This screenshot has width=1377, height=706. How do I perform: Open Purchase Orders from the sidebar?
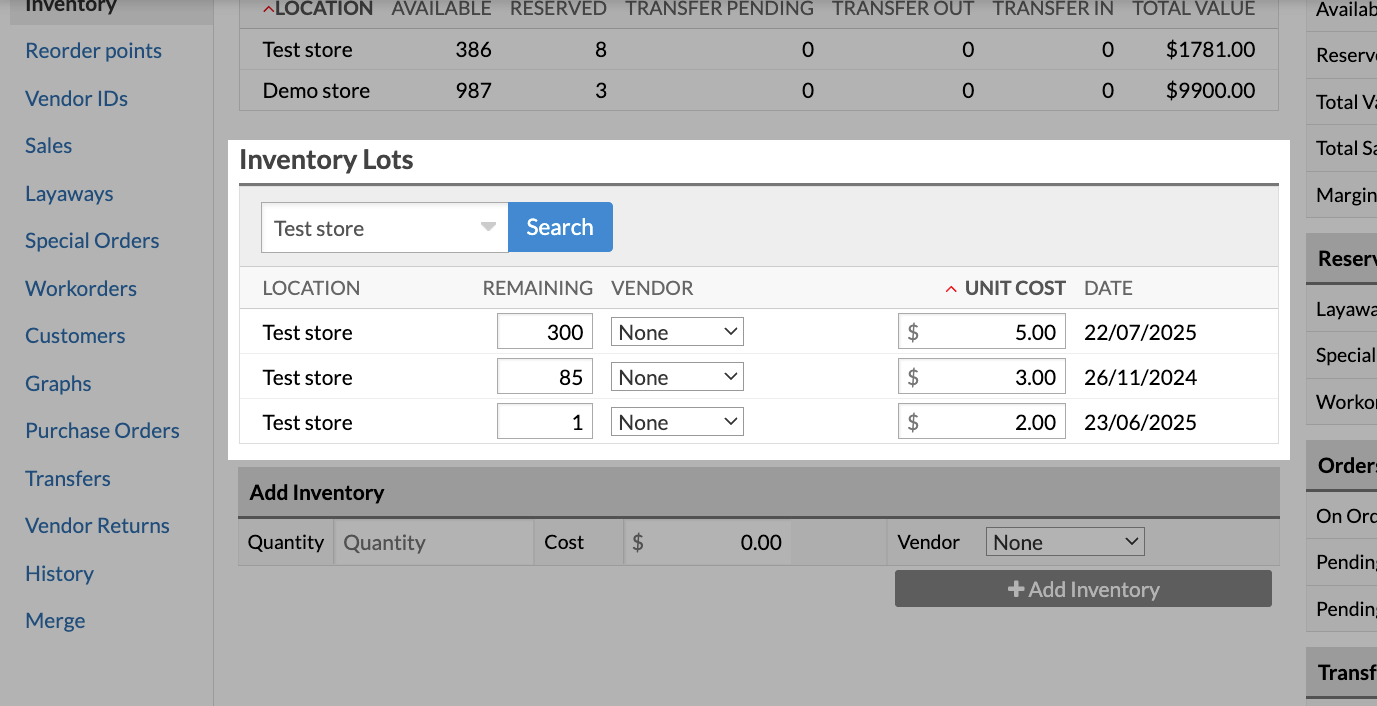pos(102,431)
